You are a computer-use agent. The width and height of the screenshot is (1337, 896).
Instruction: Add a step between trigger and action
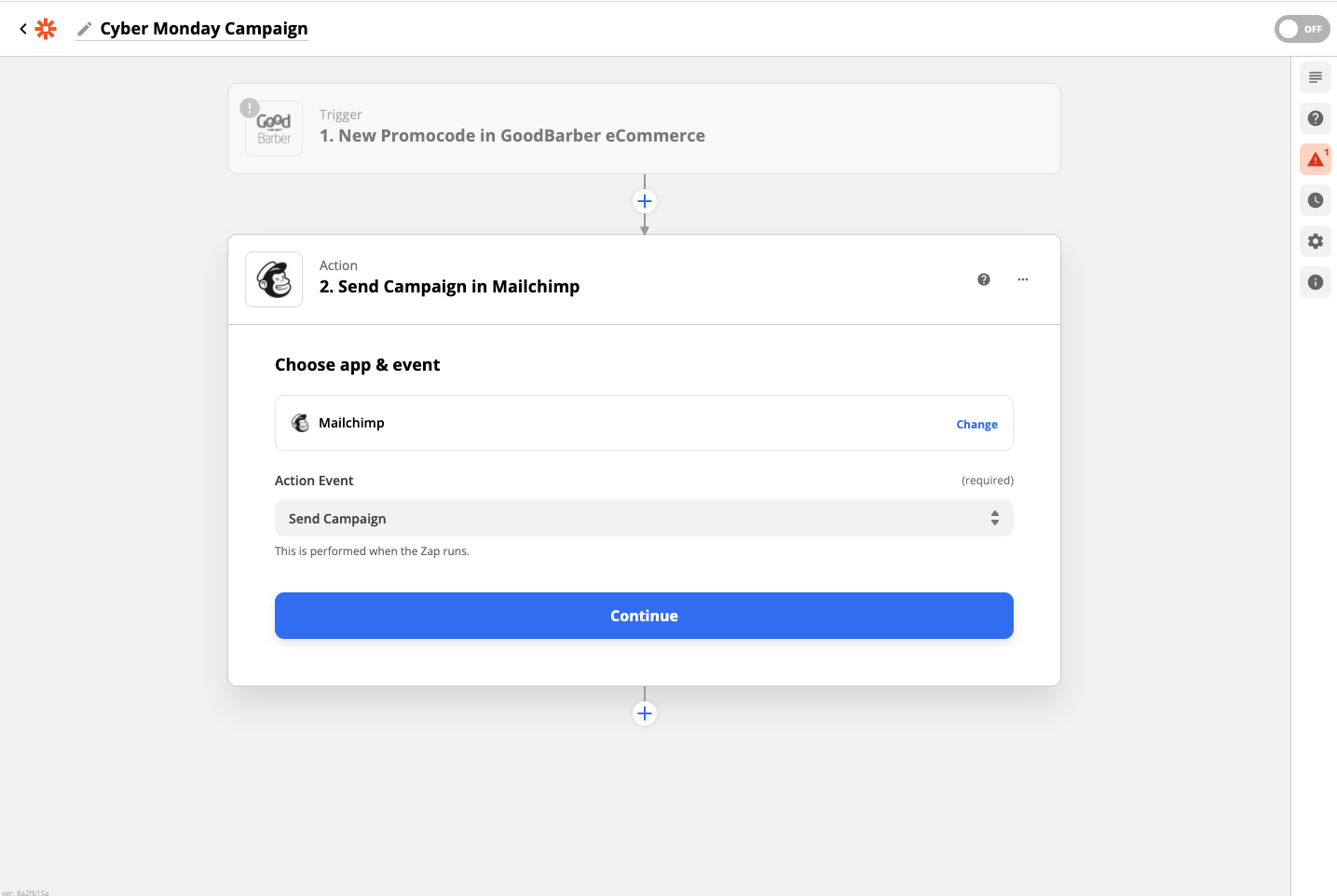(644, 201)
